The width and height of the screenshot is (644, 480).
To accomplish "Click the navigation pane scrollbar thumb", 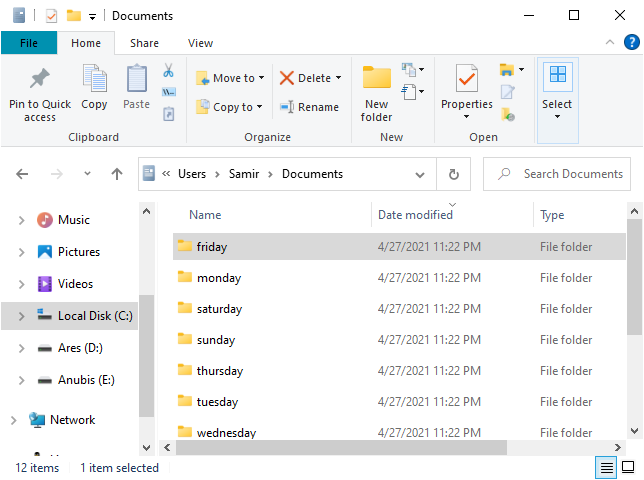I will click(x=146, y=356).
